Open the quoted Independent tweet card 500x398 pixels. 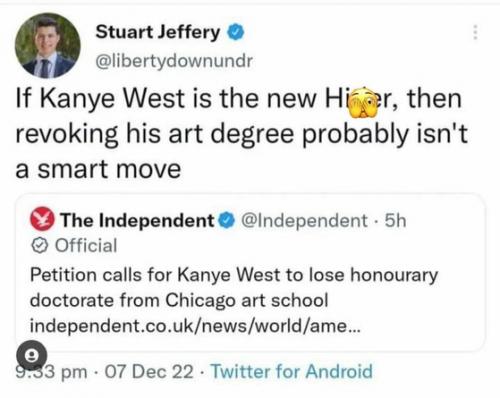(250, 272)
